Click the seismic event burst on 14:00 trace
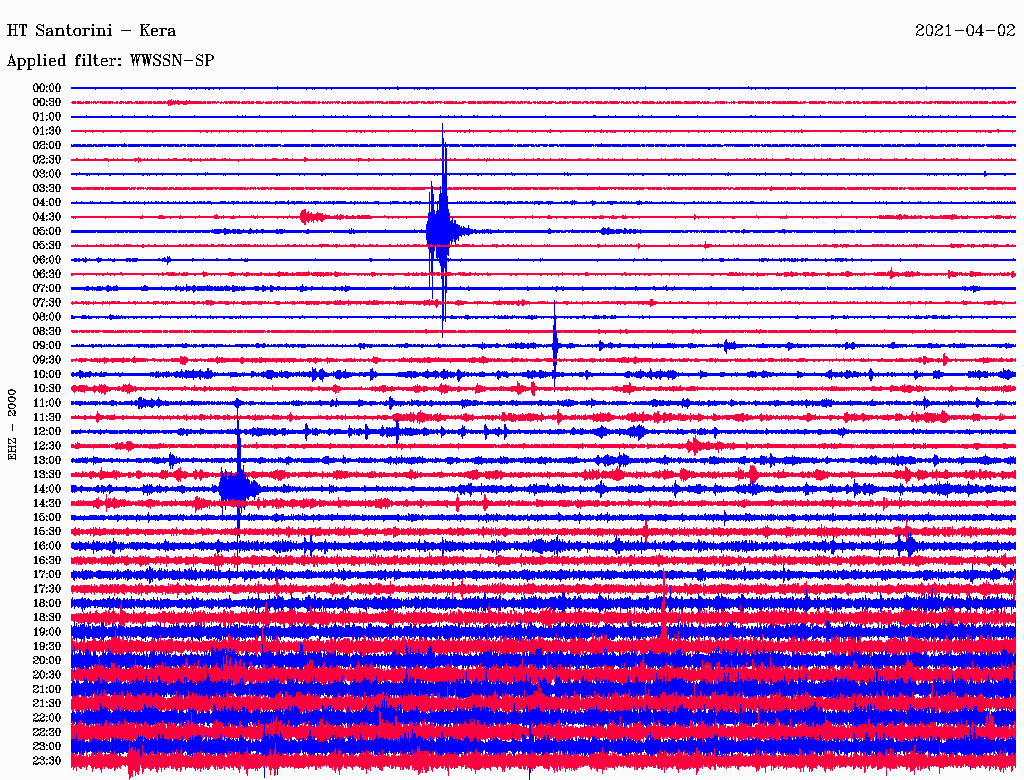The width and height of the screenshot is (1024, 780). (238, 488)
